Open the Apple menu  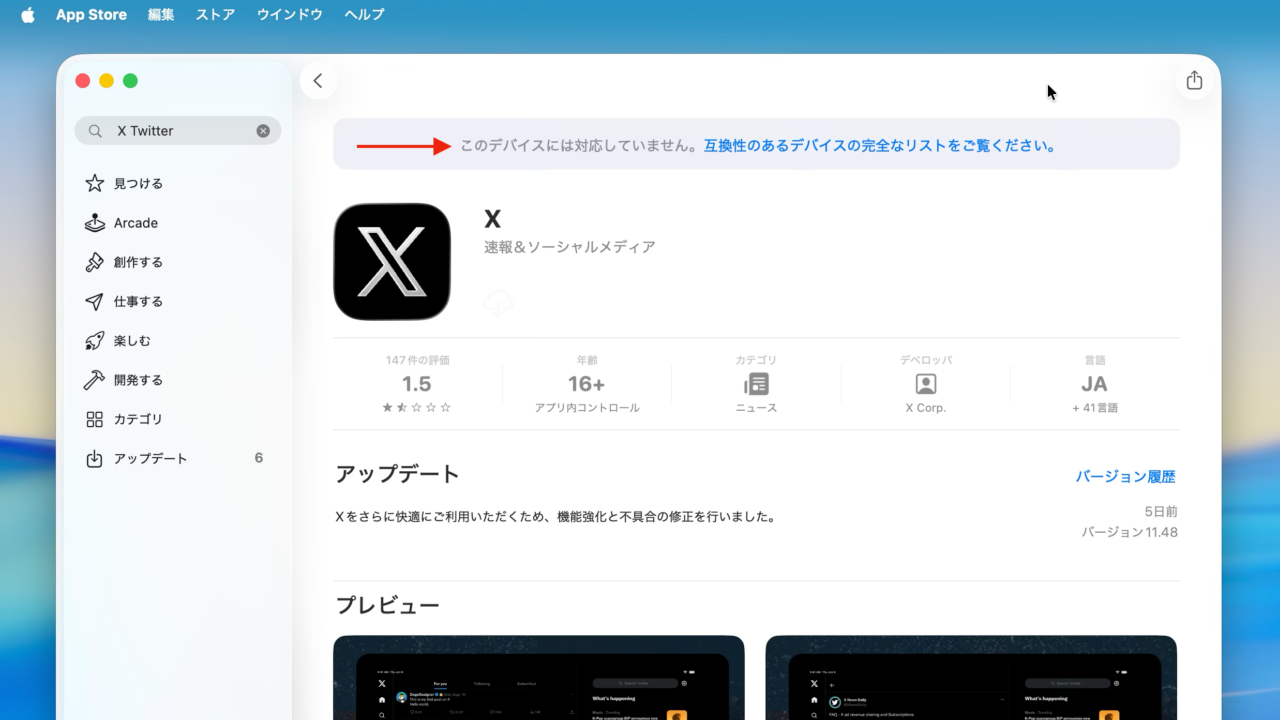click(27, 14)
